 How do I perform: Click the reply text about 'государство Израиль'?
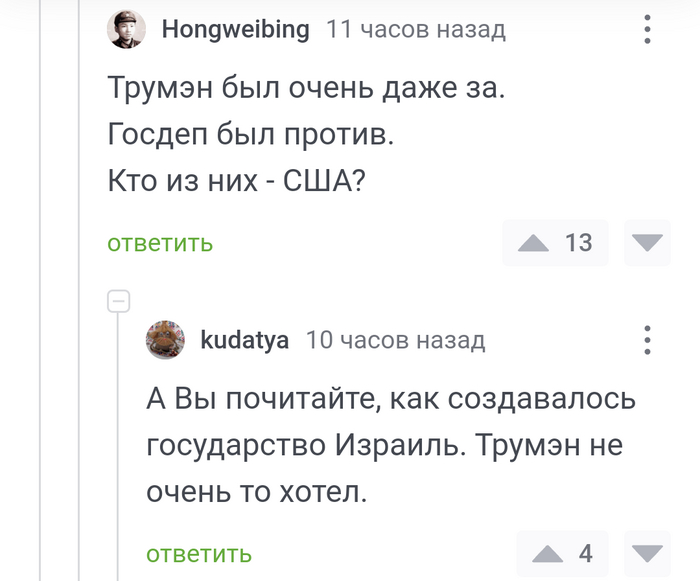tap(385, 446)
